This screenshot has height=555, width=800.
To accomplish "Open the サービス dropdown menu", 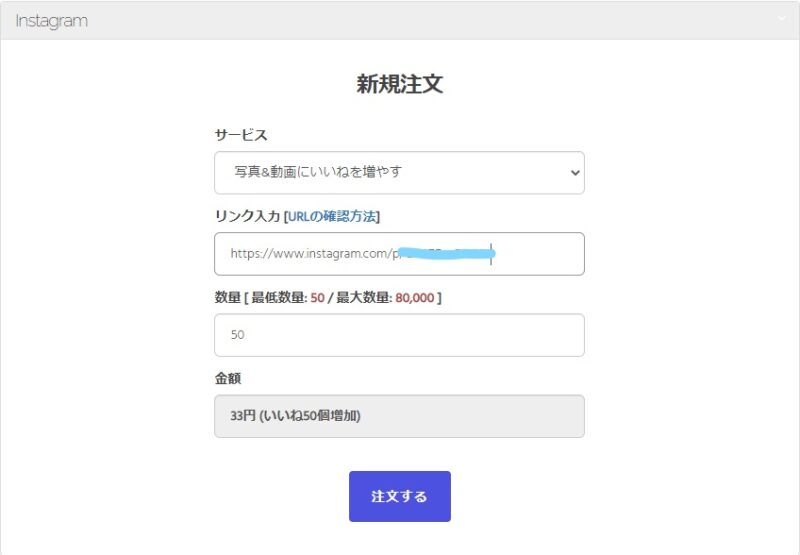I will point(399,172).
